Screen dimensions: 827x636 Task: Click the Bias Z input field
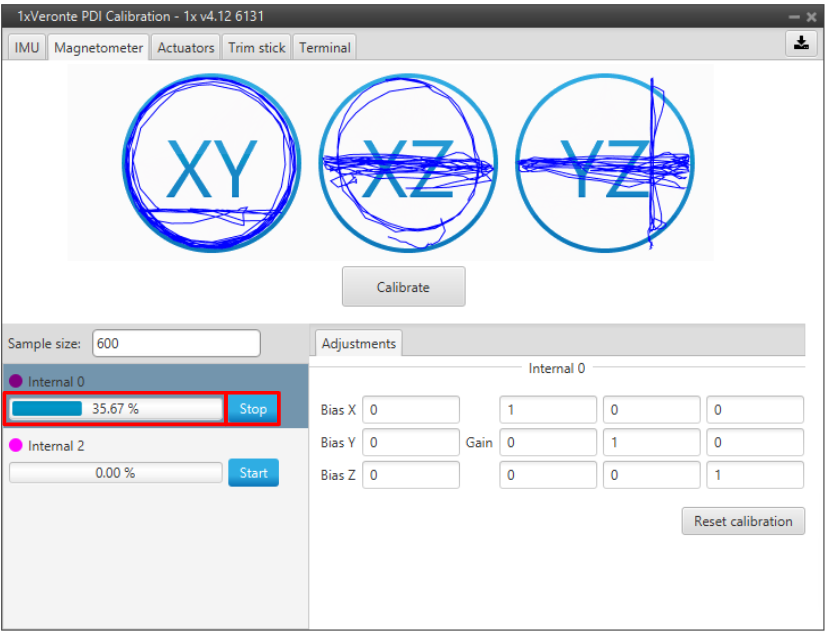[411, 475]
